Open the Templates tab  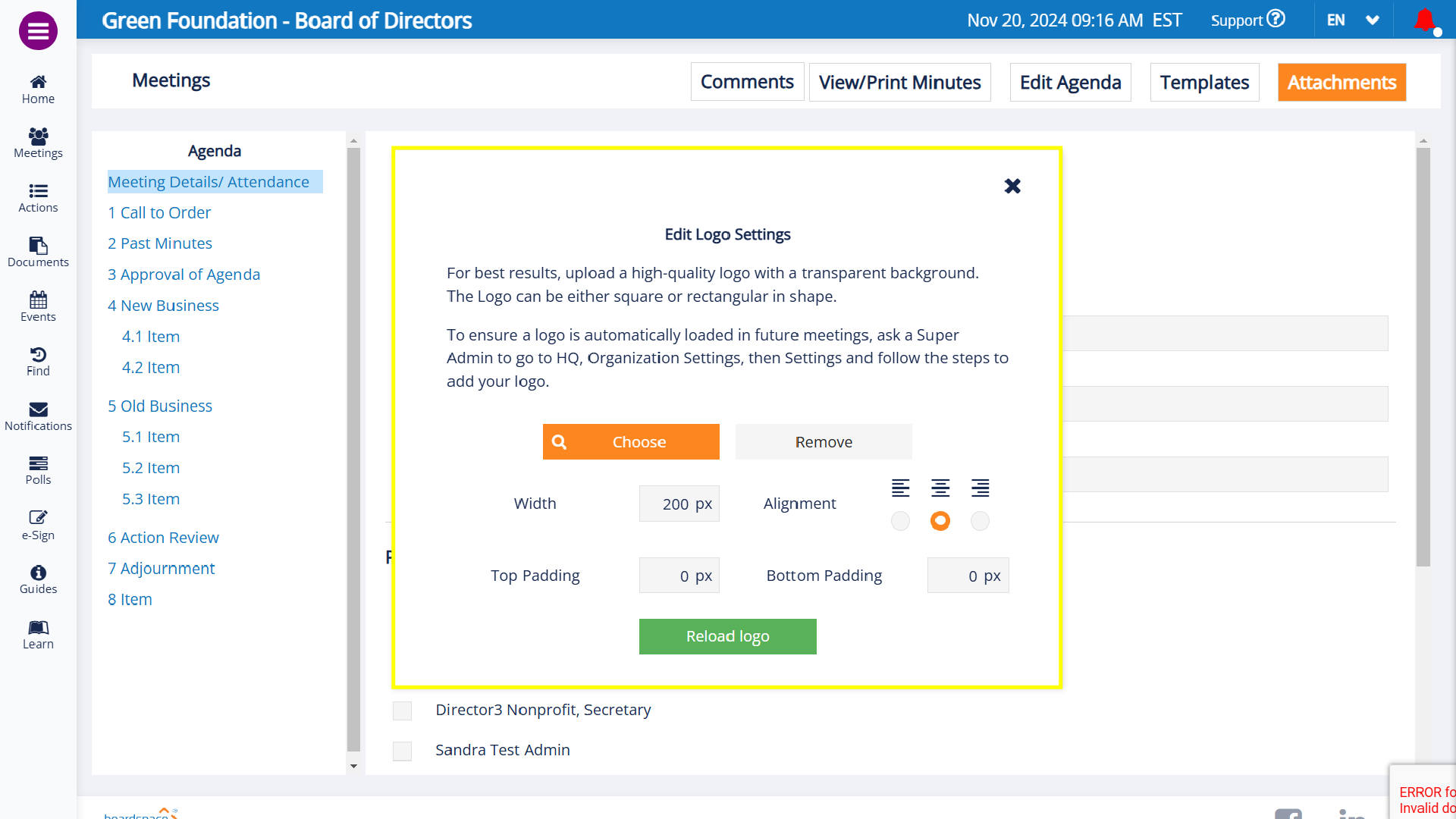pos(1203,82)
